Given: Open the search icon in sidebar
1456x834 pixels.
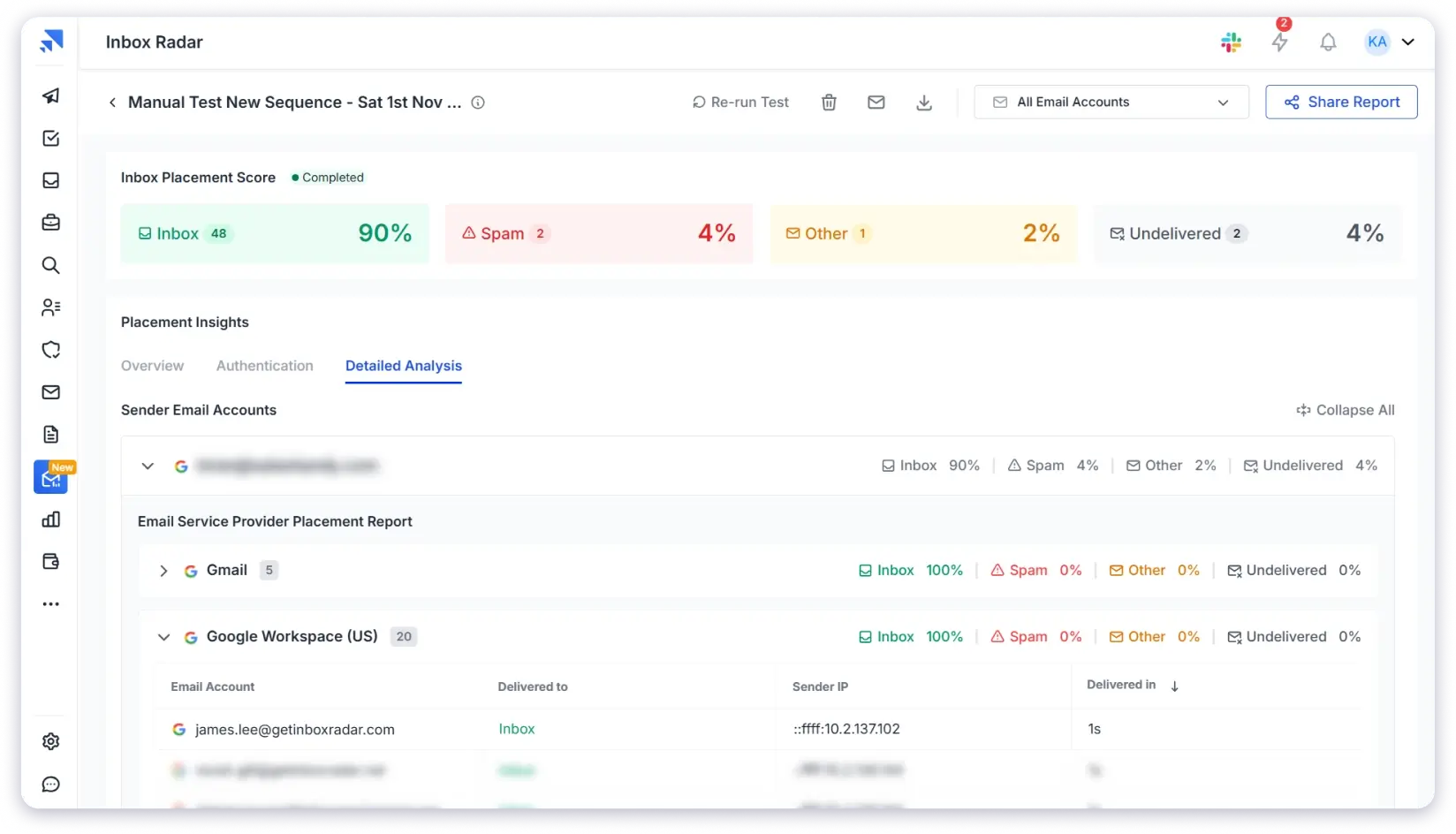Looking at the screenshot, I should (51, 265).
